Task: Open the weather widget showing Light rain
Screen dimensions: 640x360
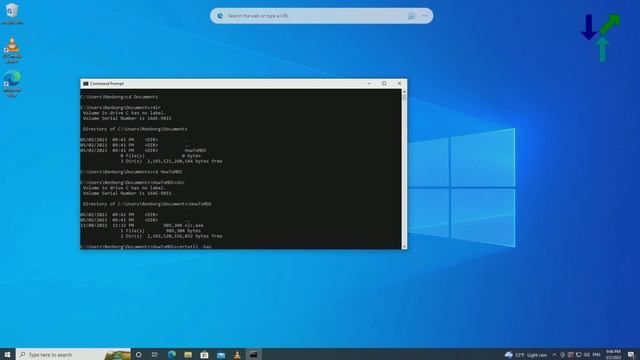Action: 526,355
